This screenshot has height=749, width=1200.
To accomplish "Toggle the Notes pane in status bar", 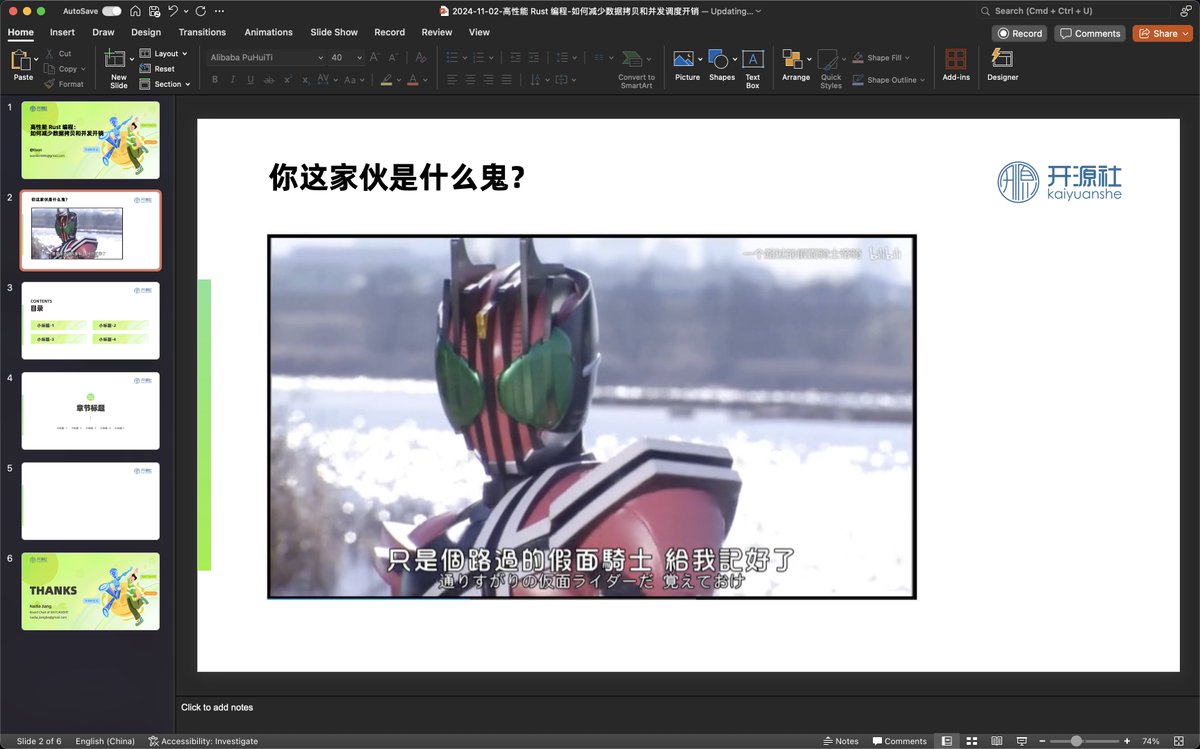I will coord(841,741).
